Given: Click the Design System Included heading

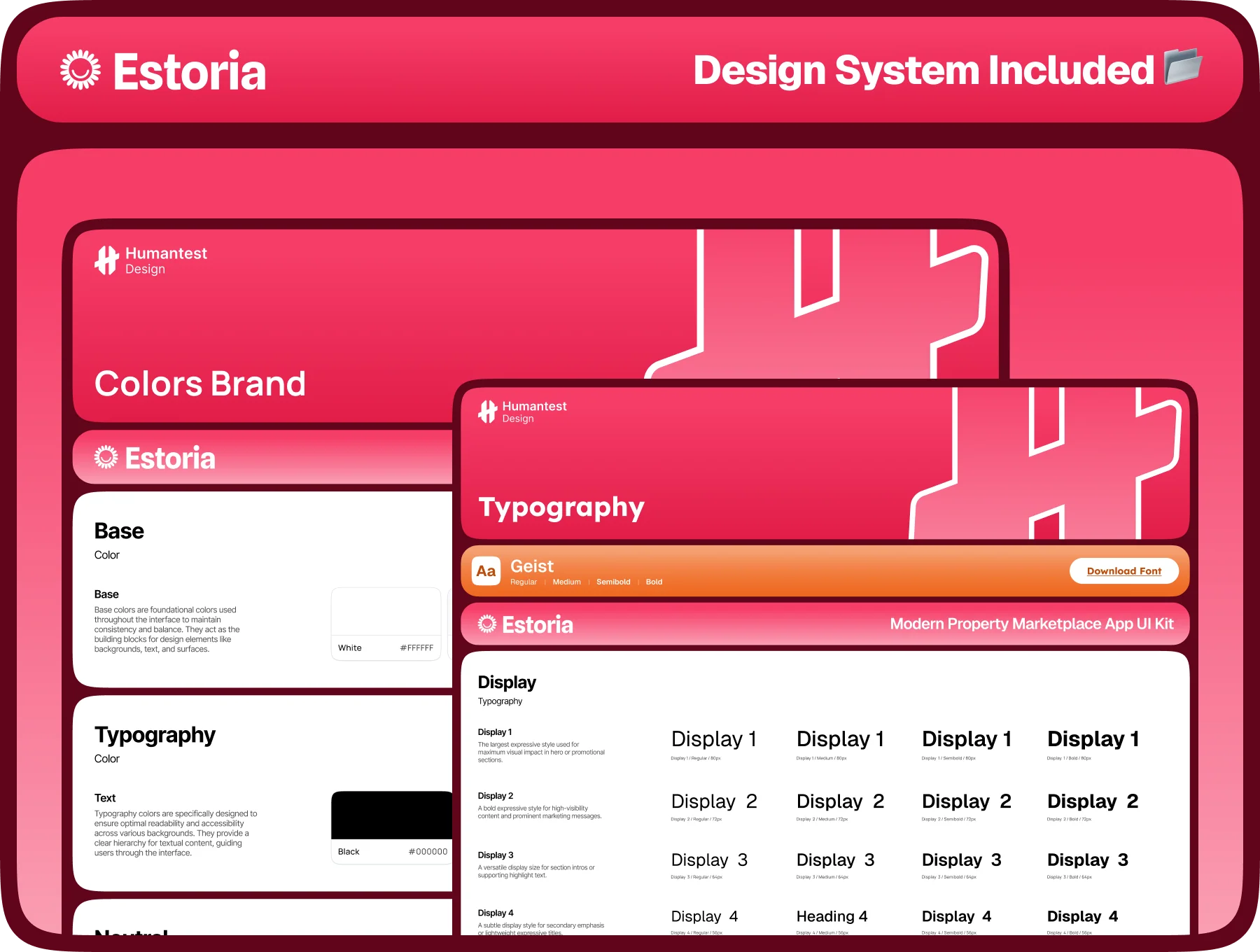Looking at the screenshot, I should (x=923, y=70).
